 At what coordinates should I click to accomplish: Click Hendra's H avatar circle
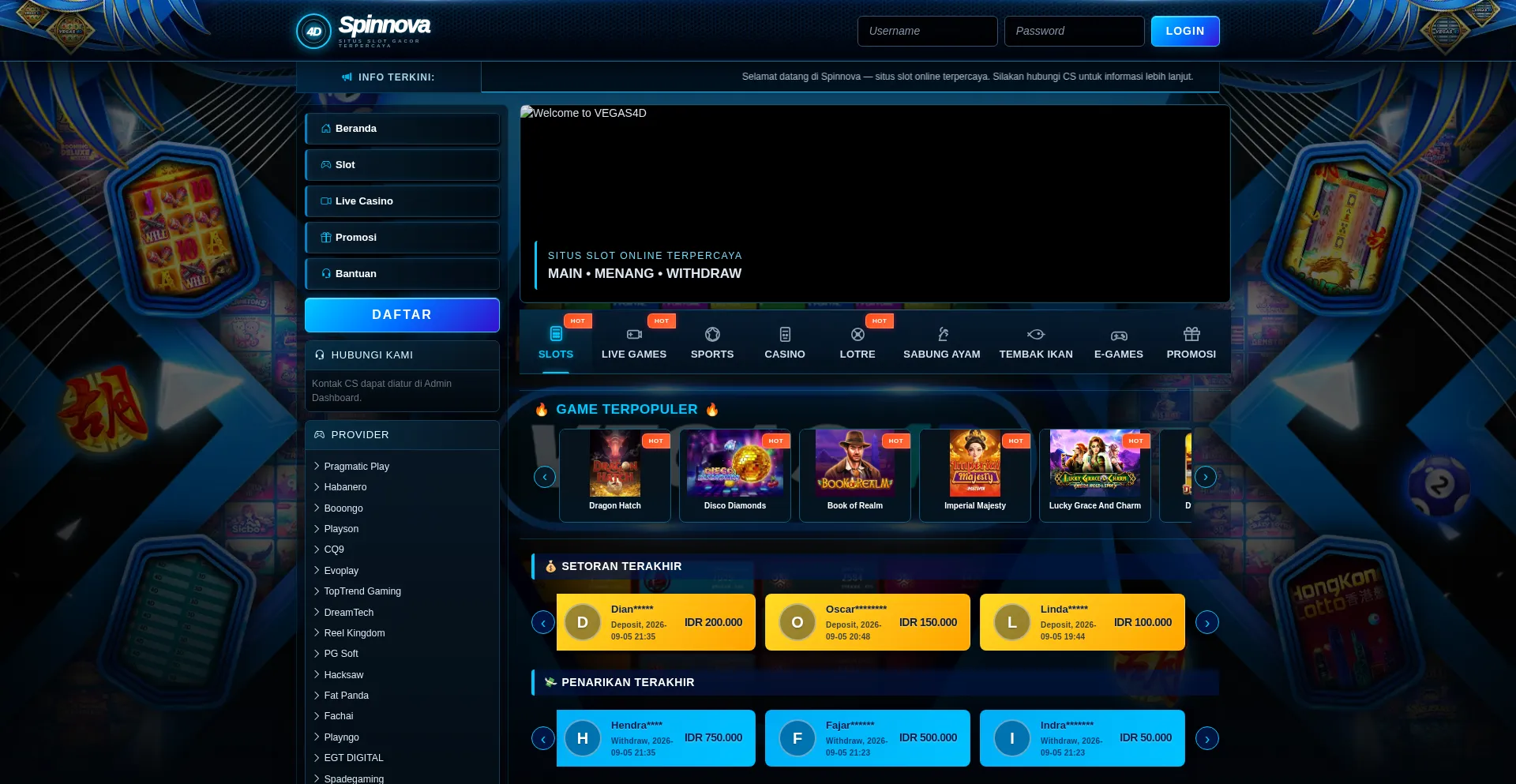click(583, 738)
